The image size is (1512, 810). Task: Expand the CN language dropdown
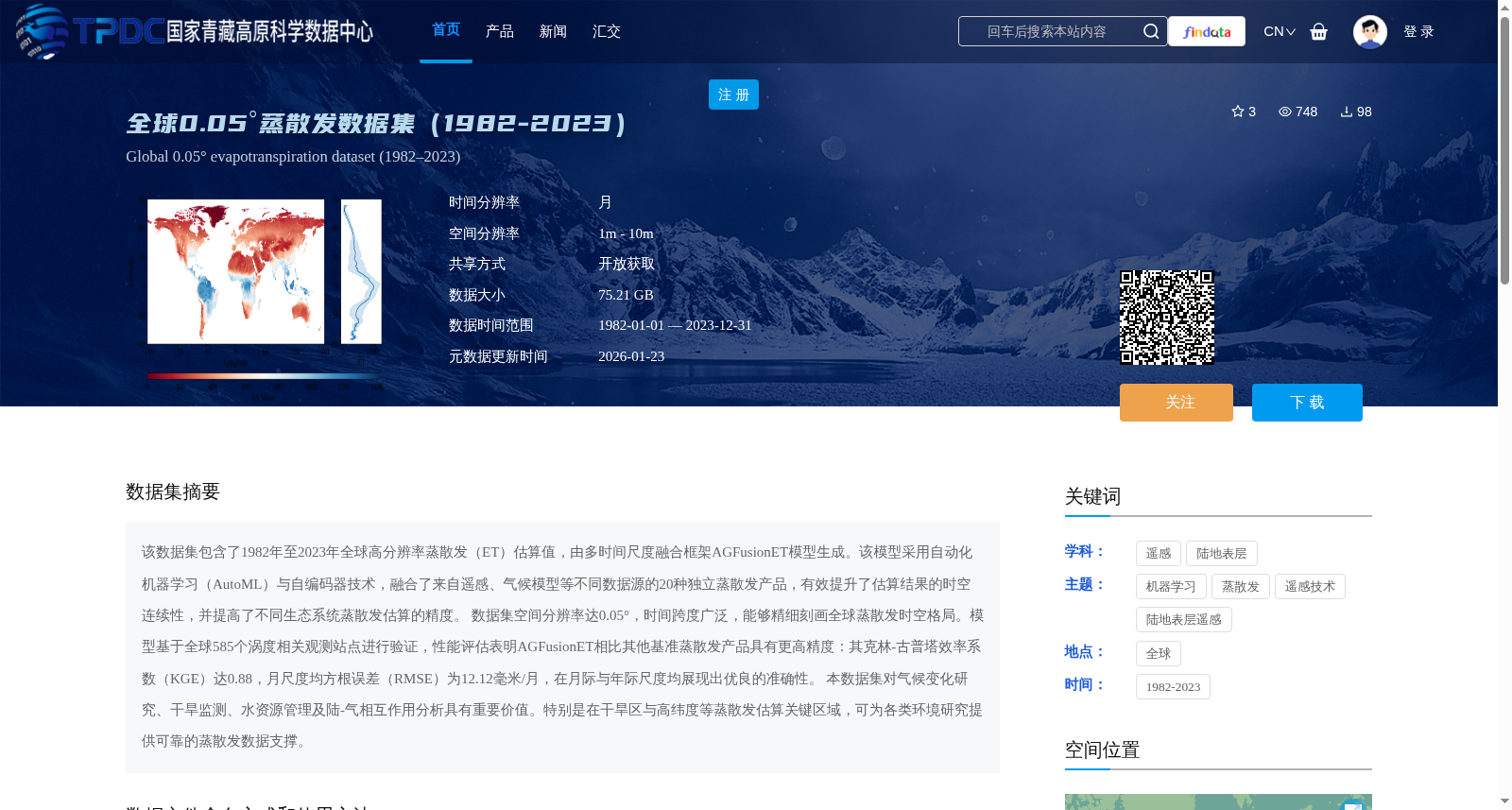point(1280,31)
